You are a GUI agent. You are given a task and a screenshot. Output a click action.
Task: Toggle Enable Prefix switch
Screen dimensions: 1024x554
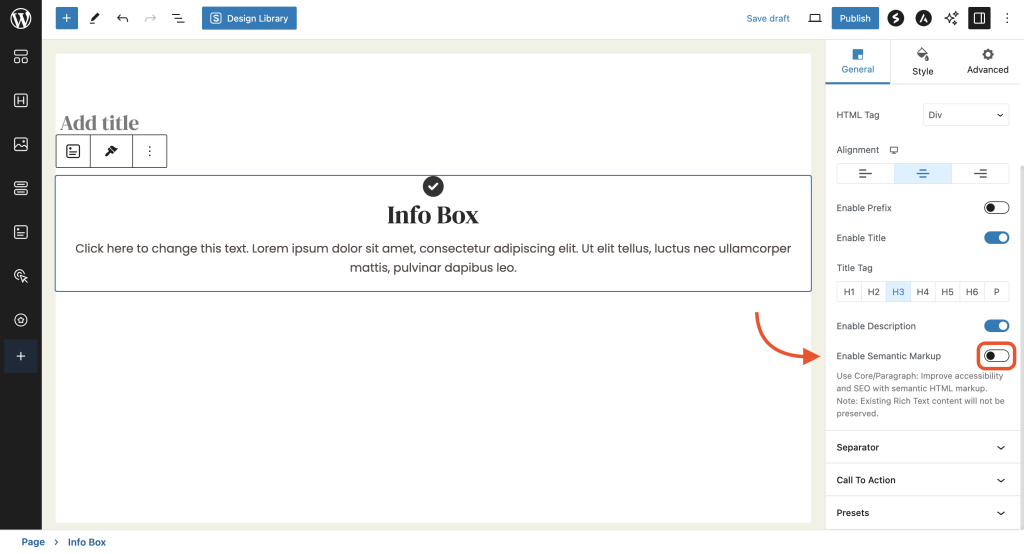point(997,208)
